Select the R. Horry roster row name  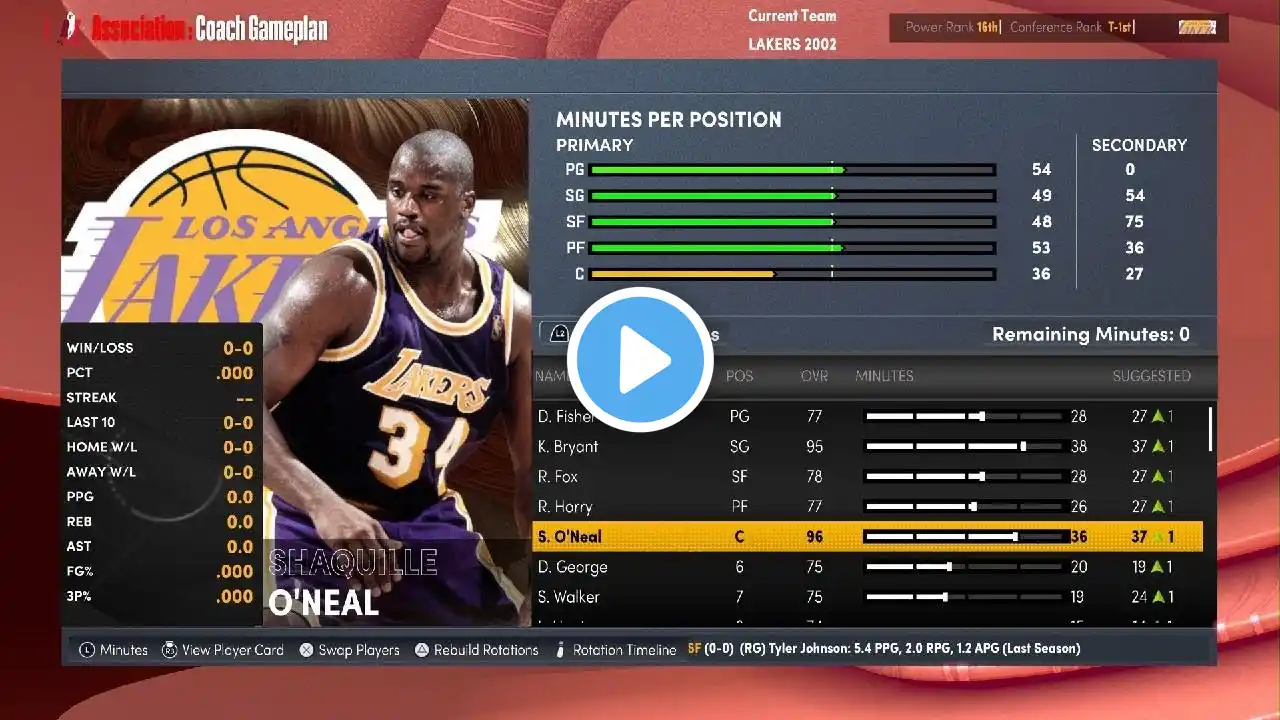click(565, 506)
